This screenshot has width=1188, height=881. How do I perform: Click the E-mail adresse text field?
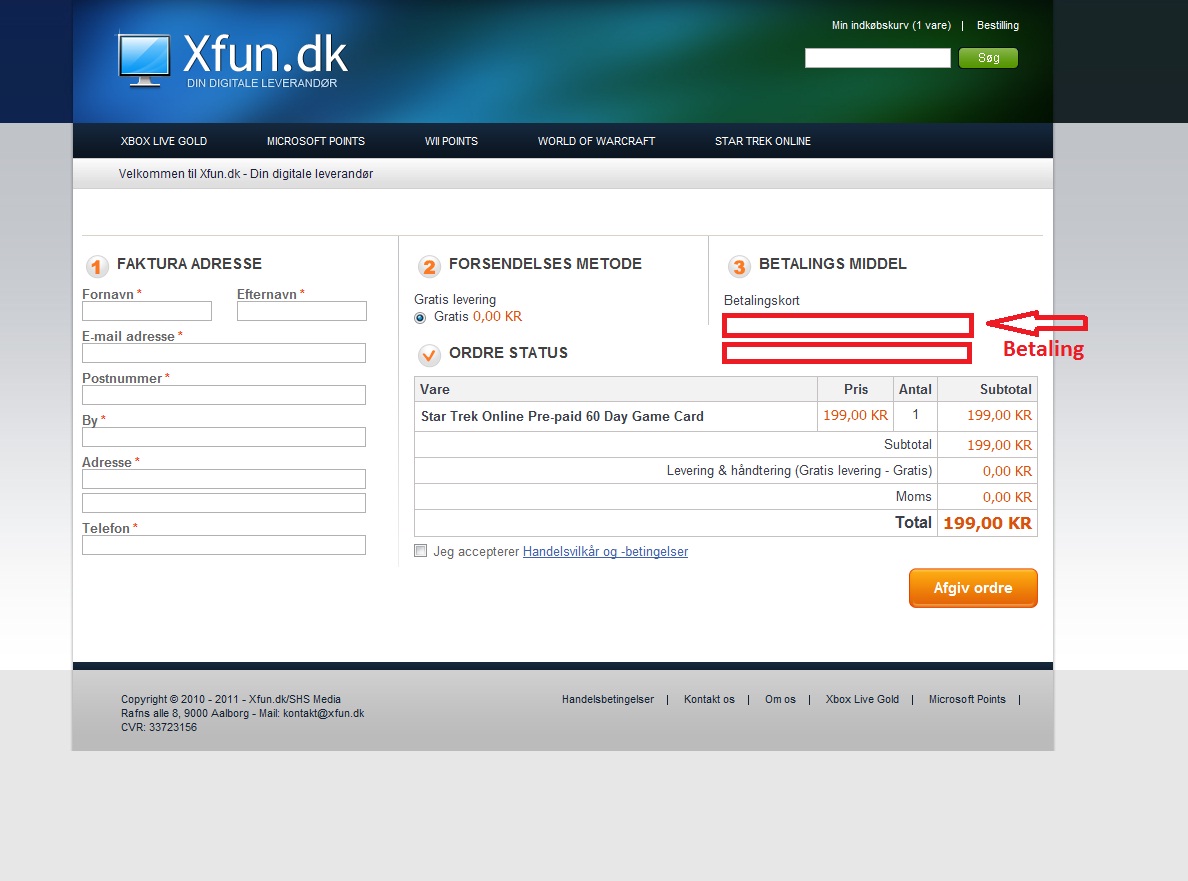pos(224,353)
